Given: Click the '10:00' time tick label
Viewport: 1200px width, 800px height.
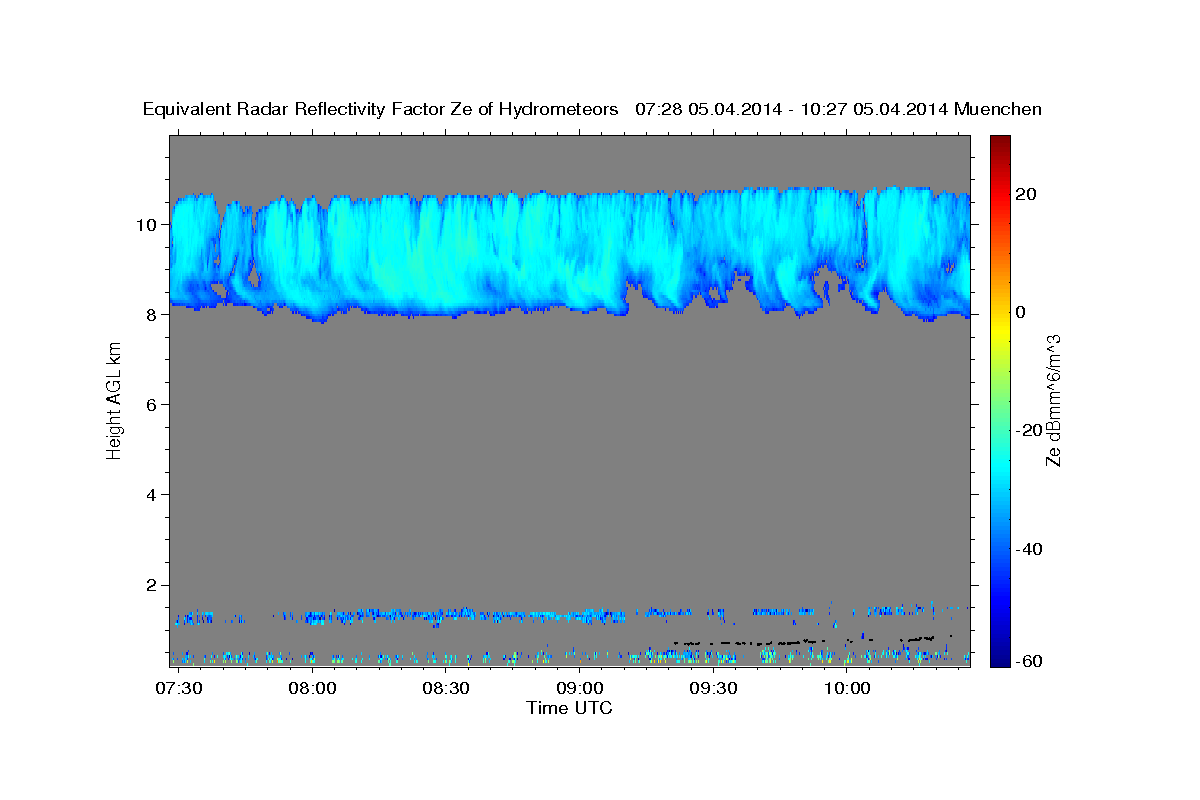Looking at the screenshot, I should click(847, 689).
